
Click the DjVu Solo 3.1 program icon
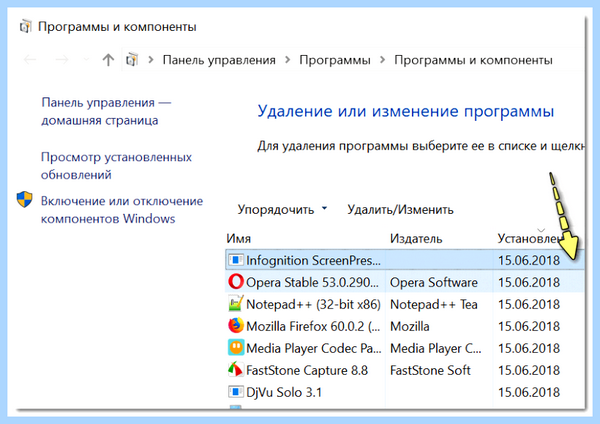(236, 391)
